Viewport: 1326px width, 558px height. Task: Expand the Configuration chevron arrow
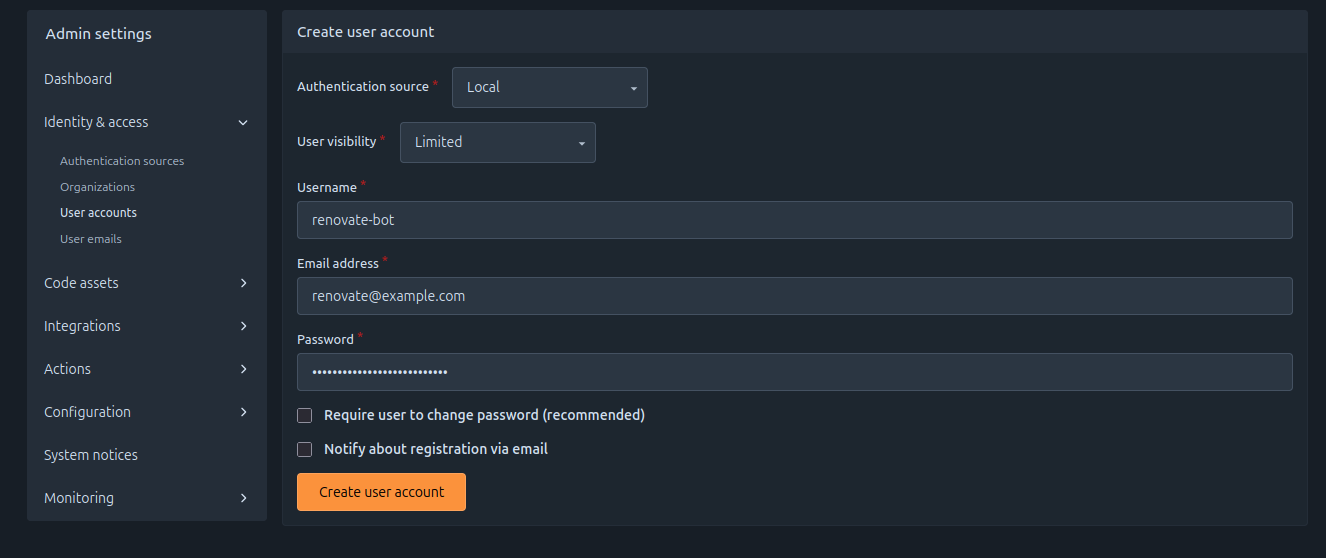coord(243,412)
